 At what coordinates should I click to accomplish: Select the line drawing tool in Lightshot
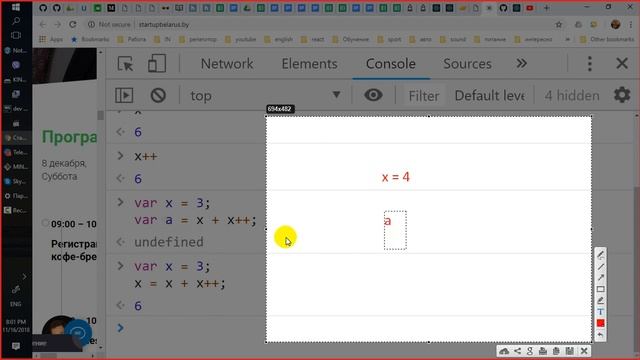click(x=600, y=267)
